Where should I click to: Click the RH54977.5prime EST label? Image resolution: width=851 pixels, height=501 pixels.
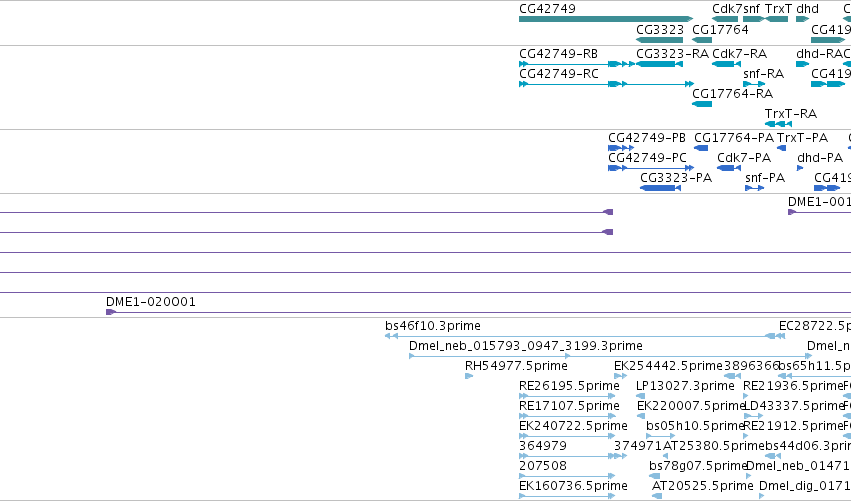click(x=516, y=366)
